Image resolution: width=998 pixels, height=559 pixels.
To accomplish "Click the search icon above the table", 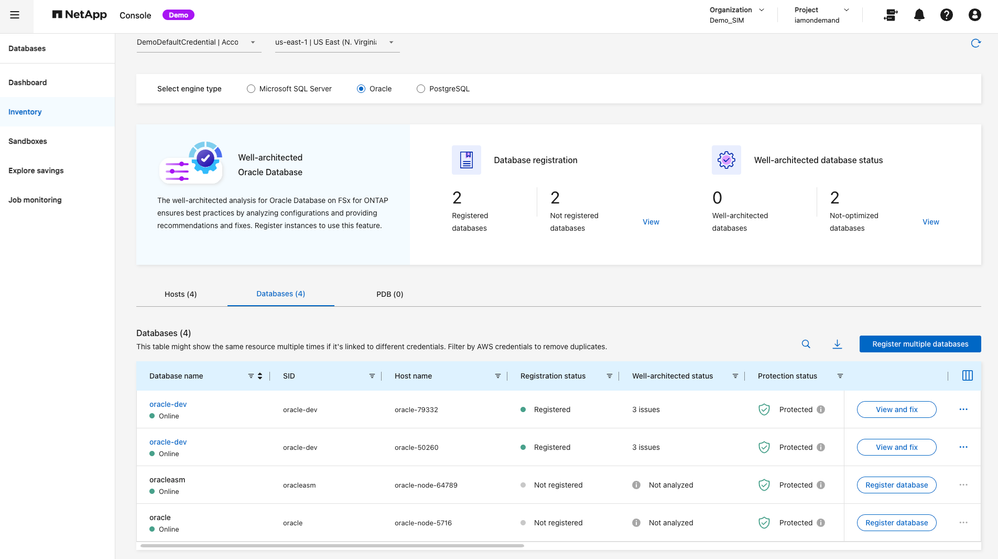I will pos(806,344).
